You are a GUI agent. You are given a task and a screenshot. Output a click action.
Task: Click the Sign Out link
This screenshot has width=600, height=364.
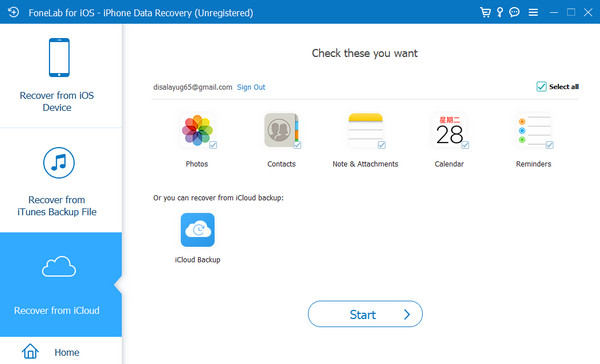pyautogui.click(x=251, y=87)
